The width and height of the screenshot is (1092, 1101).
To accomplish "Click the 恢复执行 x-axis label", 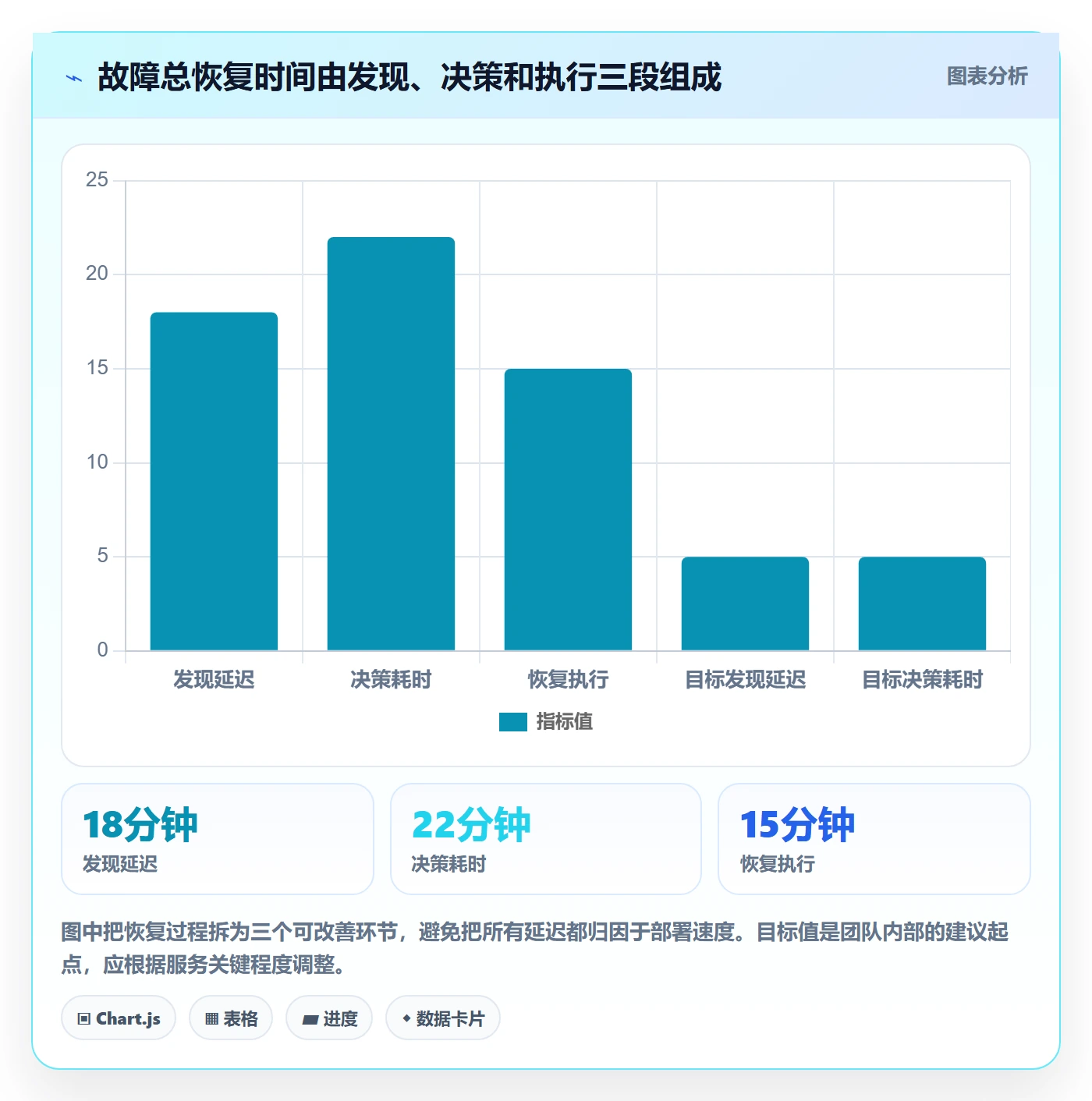I will pyautogui.click(x=568, y=680).
